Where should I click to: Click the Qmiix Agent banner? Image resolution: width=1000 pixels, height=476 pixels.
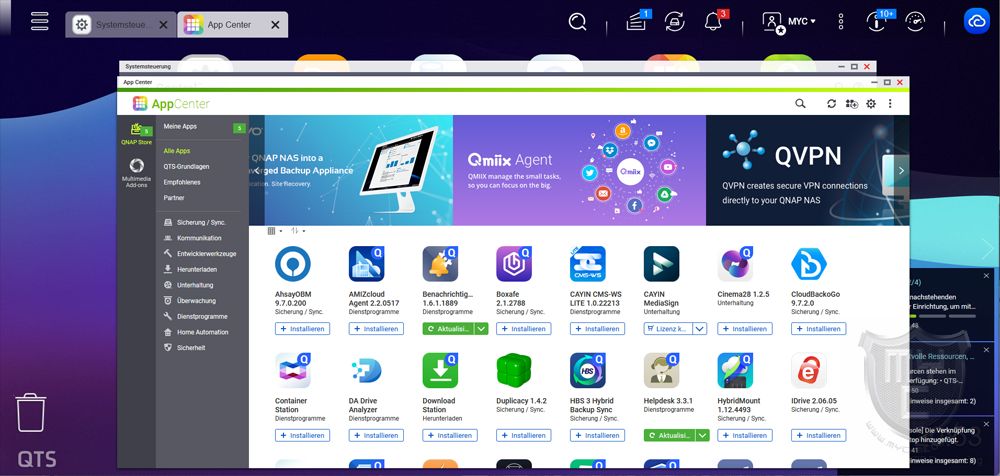[579, 170]
